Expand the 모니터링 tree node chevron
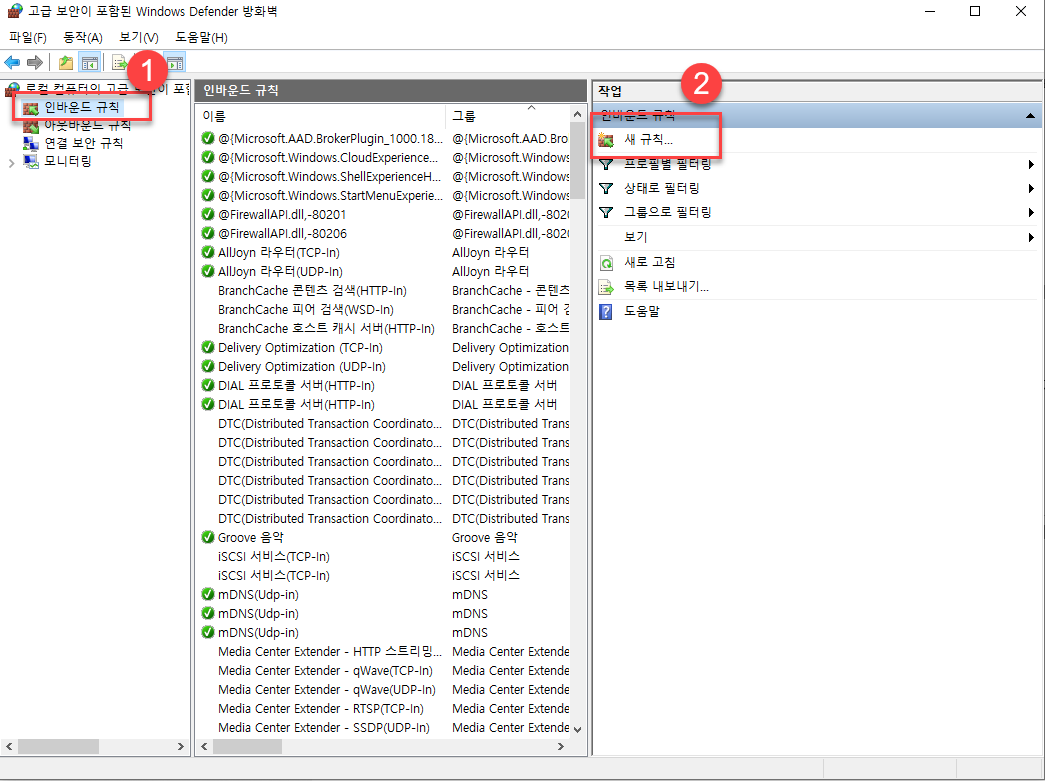The image size is (1045, 781). (x=11, y=163)
